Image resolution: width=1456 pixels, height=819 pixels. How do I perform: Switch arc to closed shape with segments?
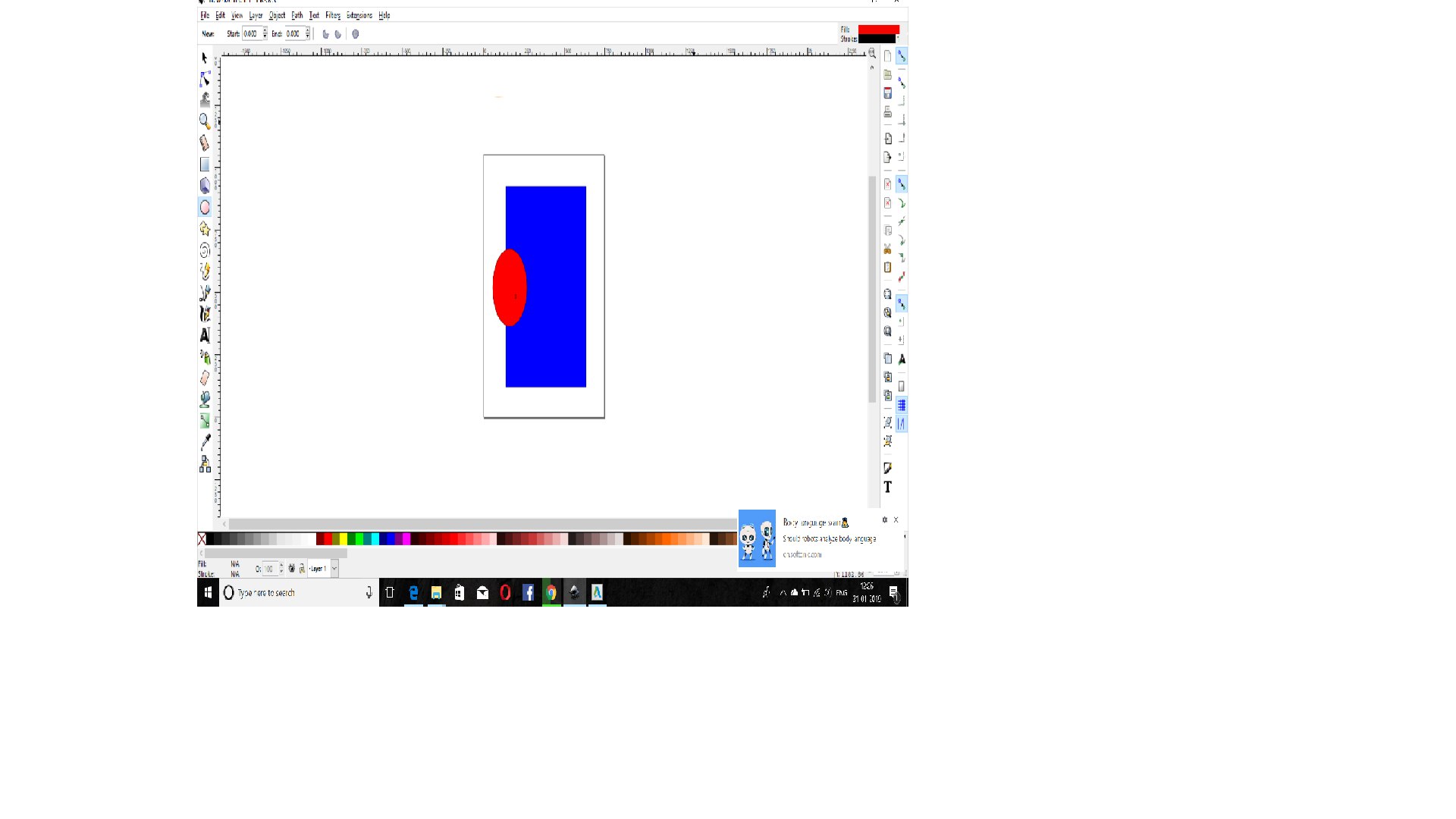click(326, 34)
